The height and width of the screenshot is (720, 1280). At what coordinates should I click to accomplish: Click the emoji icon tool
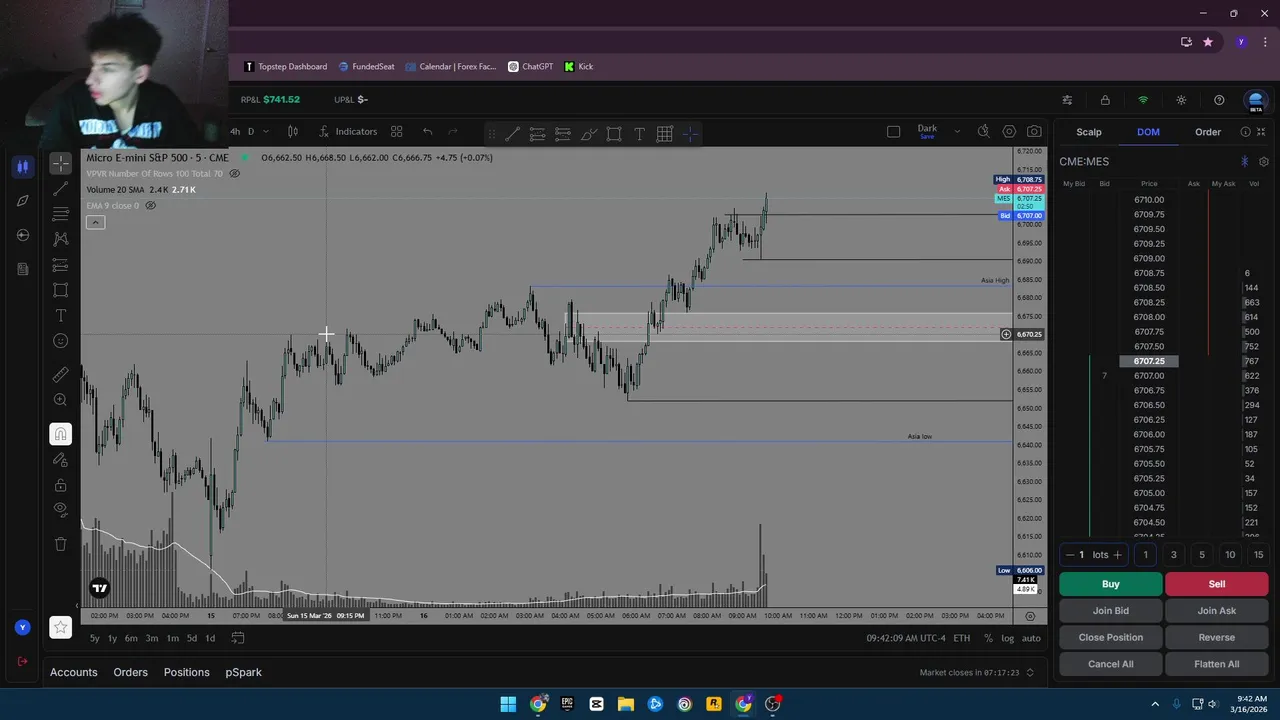pos(61,341)
